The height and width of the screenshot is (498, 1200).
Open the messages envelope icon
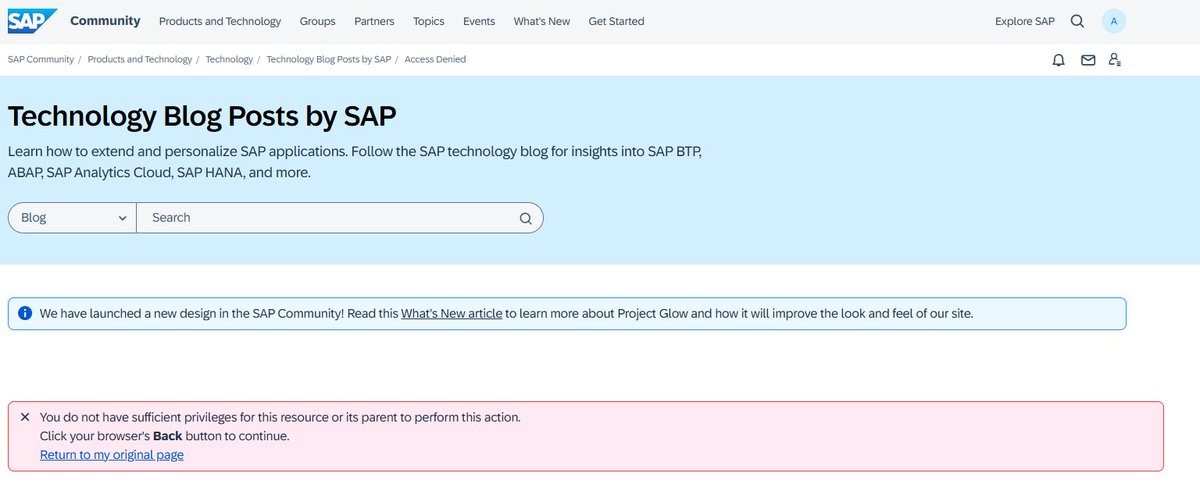(x=1088, y=60)
